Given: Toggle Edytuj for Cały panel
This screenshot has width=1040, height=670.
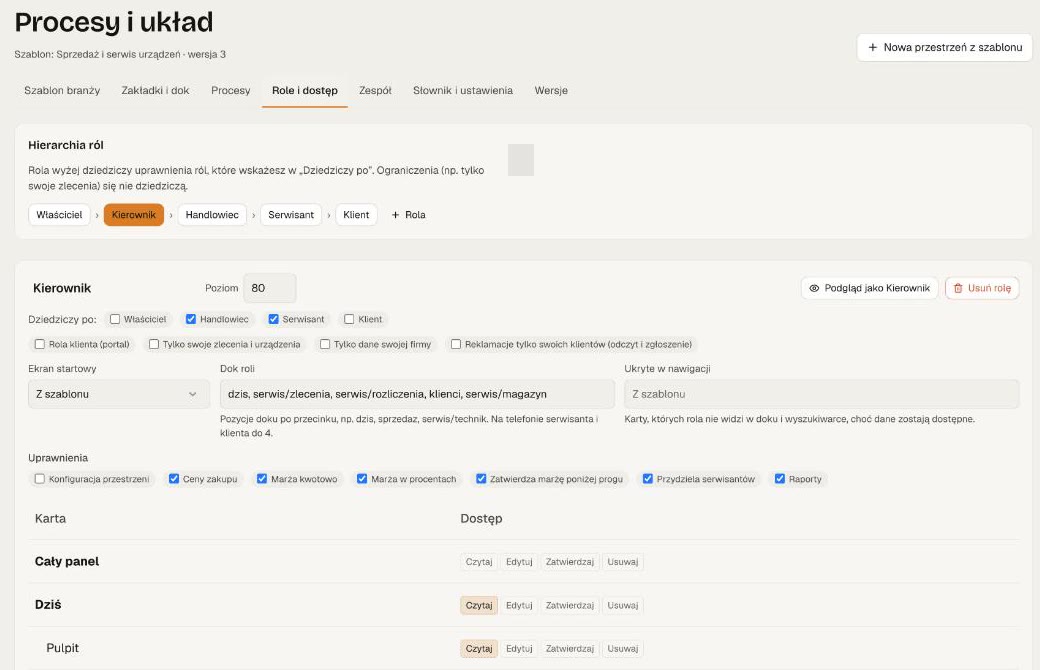Looking at the screenshot, I should tap(519, 562).
